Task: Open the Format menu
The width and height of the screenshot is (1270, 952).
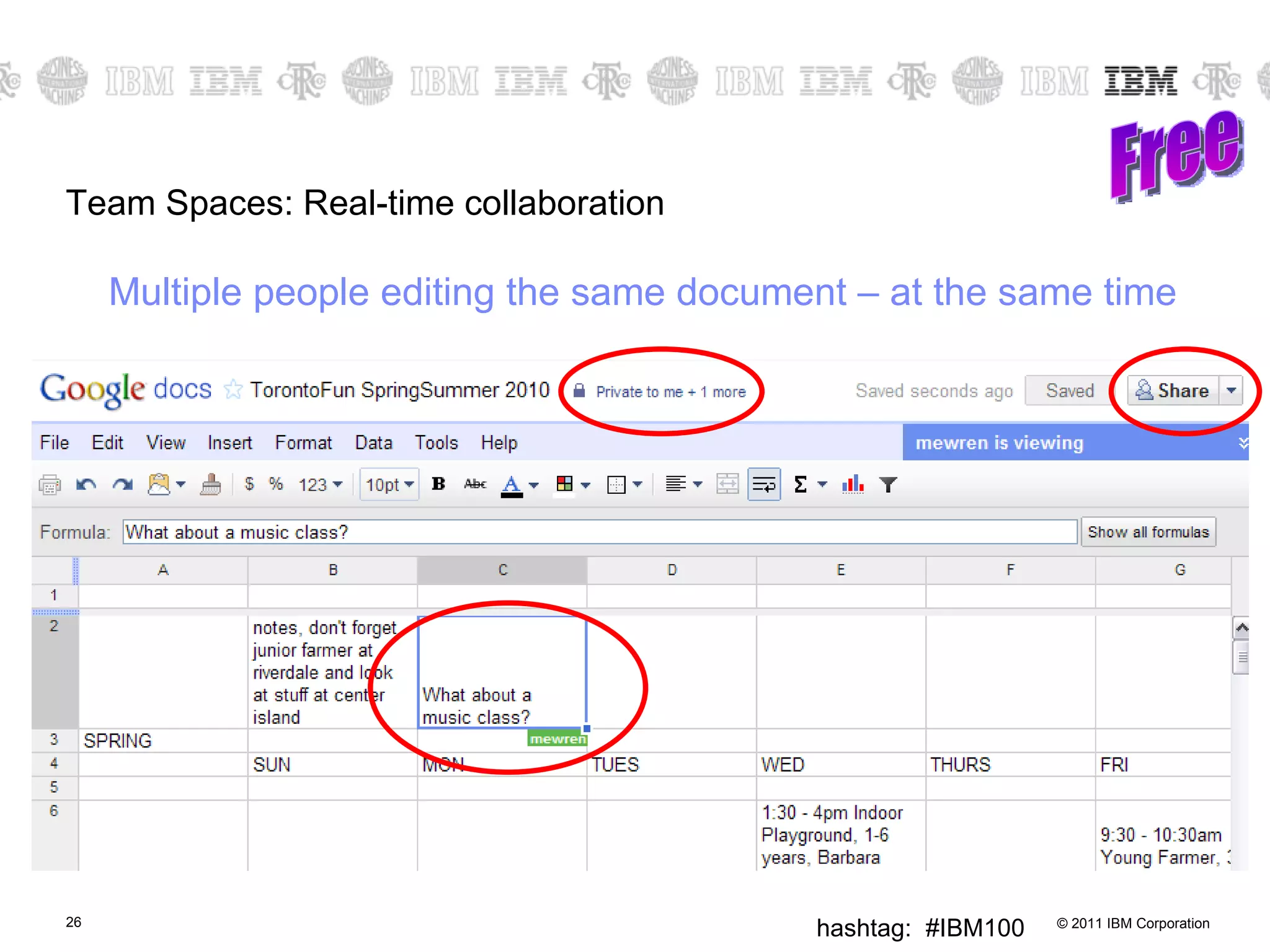Action: click(x=303, y=443)
